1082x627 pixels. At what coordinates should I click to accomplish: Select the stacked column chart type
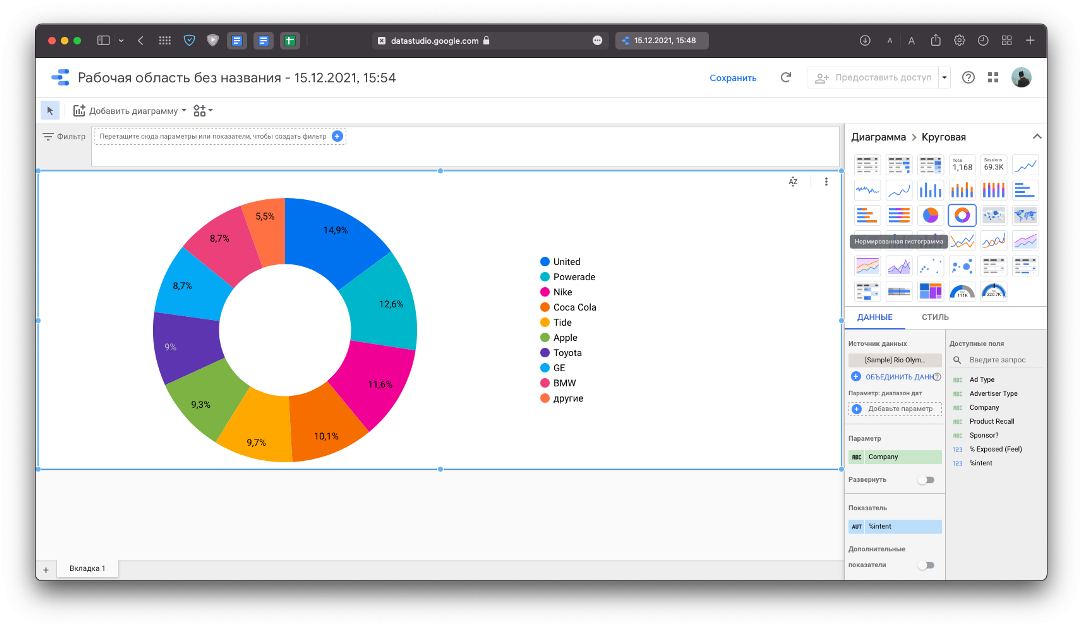click(x=962, y=190)
